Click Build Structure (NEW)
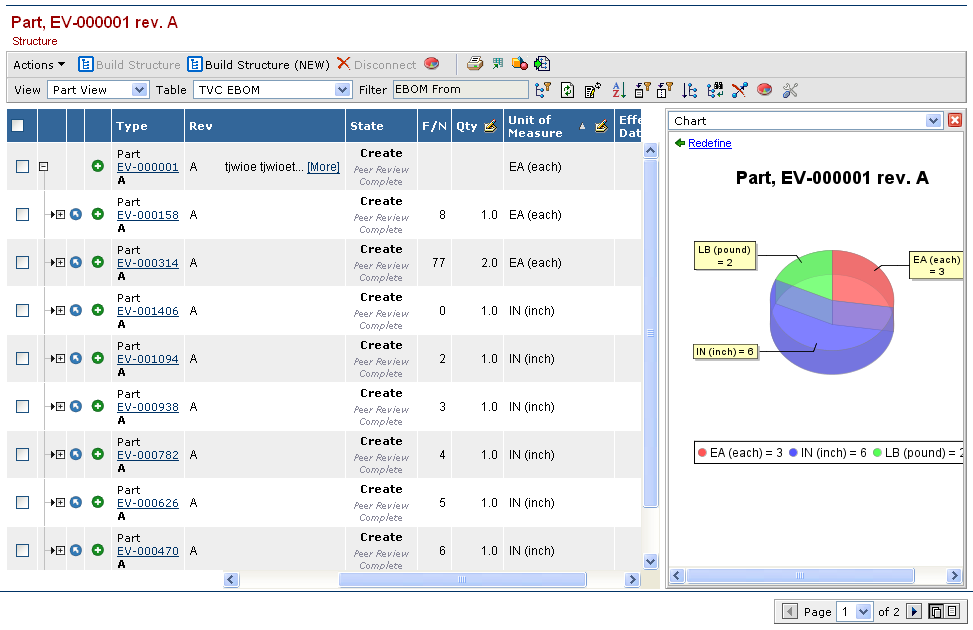The image size is (973, 630). pyautogui.click(x=258, y=64)
